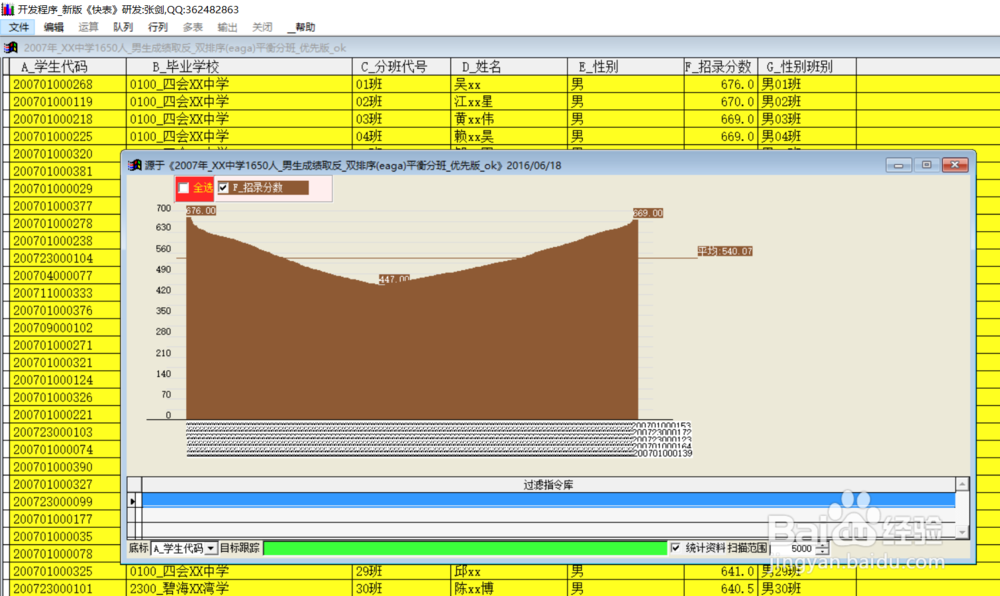
Task: Select student code 200711000333
Action: (65, 293)
